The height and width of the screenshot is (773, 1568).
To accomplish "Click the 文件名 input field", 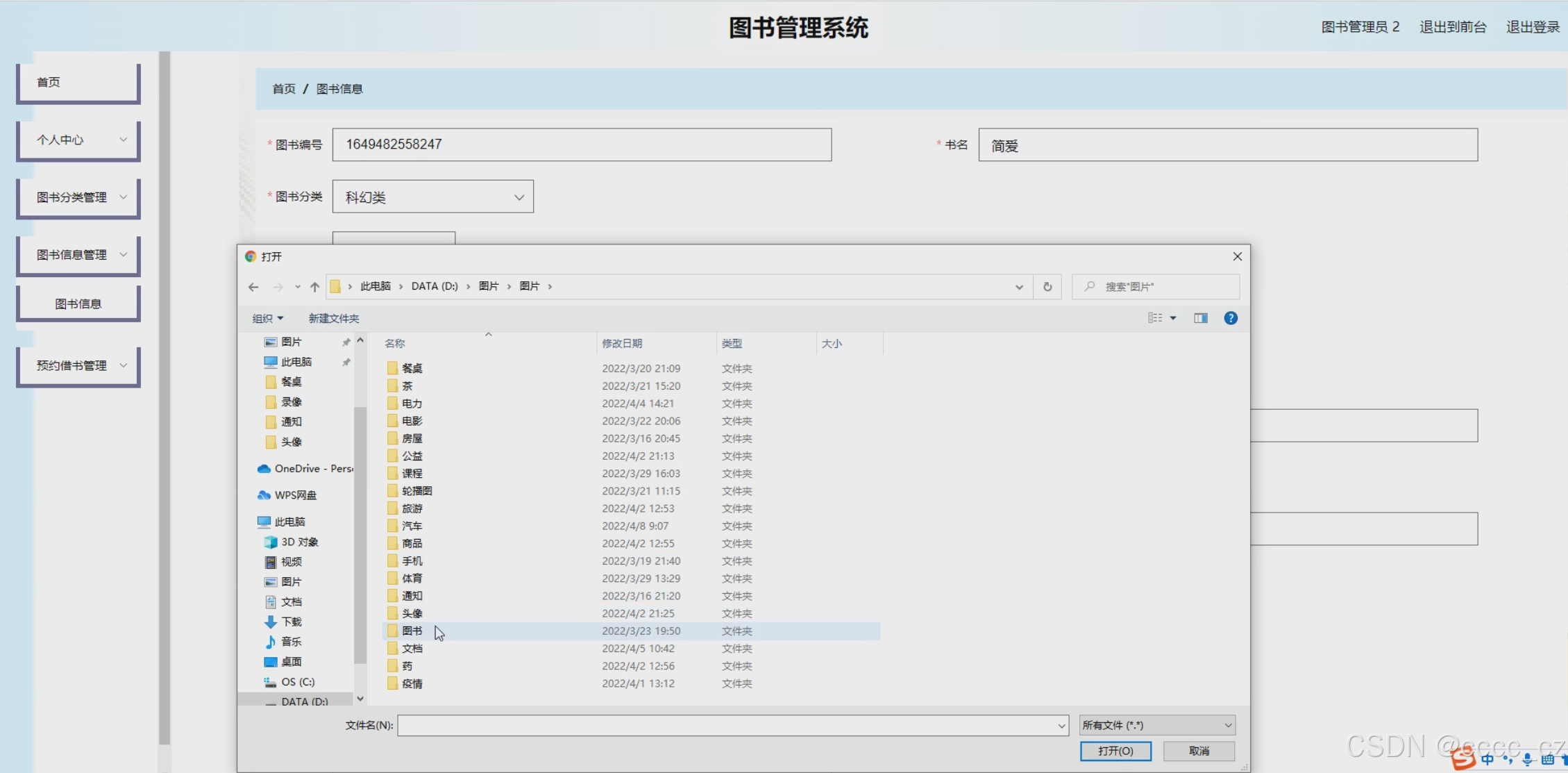I will coord(729,725).
